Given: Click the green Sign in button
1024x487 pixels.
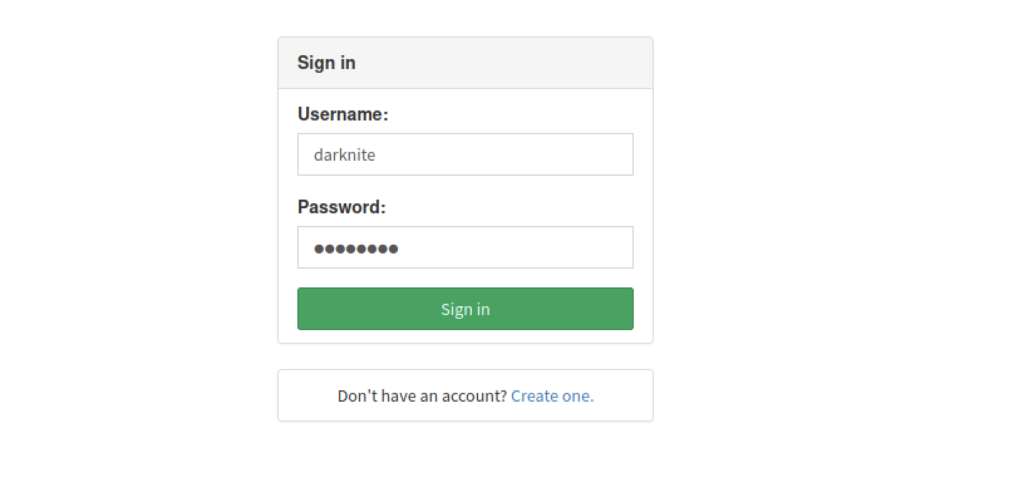Looking at the screenshot, I should 465,309.
